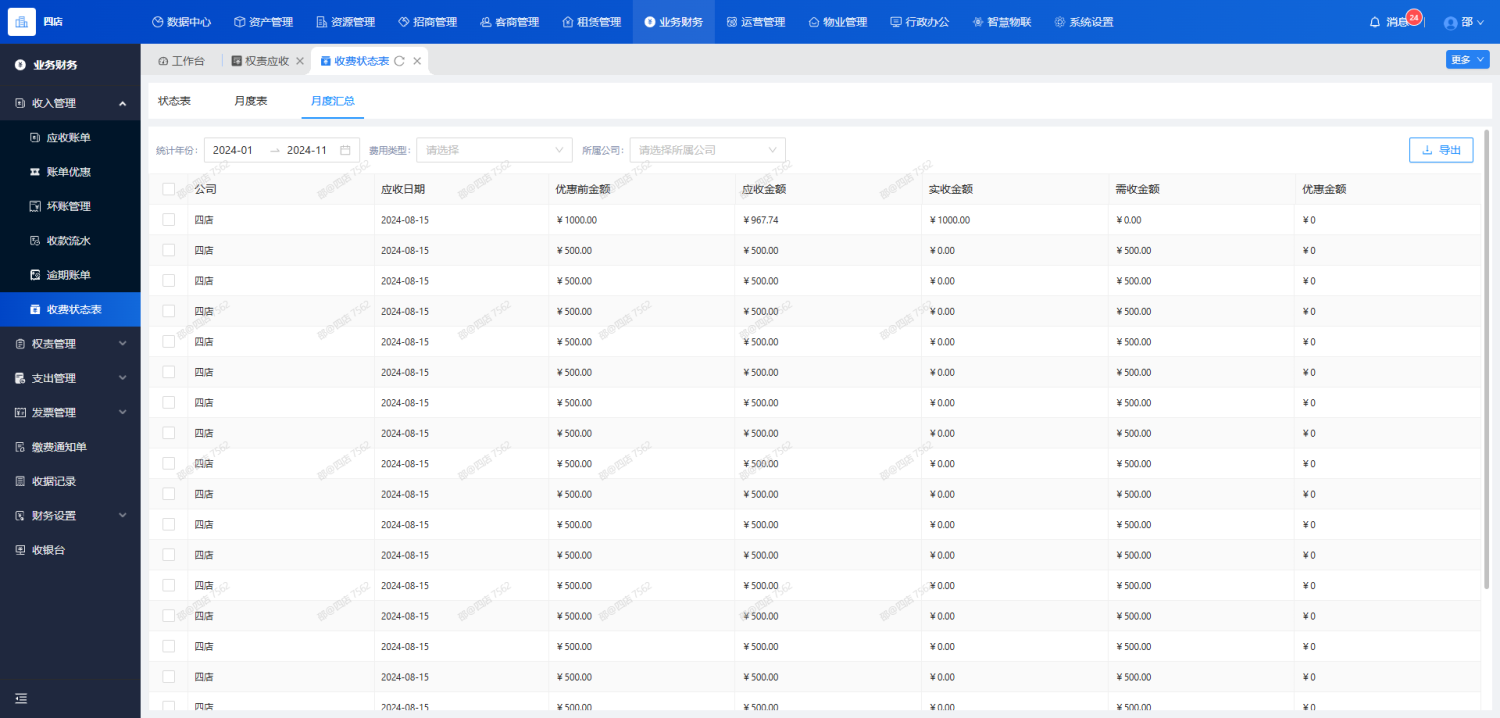Open 坏账管理 in the sidebar

click(x=70, y=206)
